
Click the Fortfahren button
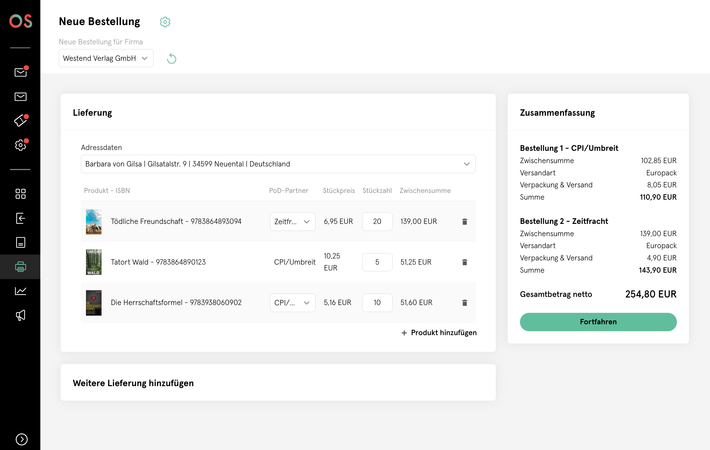(x=598, y=322)
